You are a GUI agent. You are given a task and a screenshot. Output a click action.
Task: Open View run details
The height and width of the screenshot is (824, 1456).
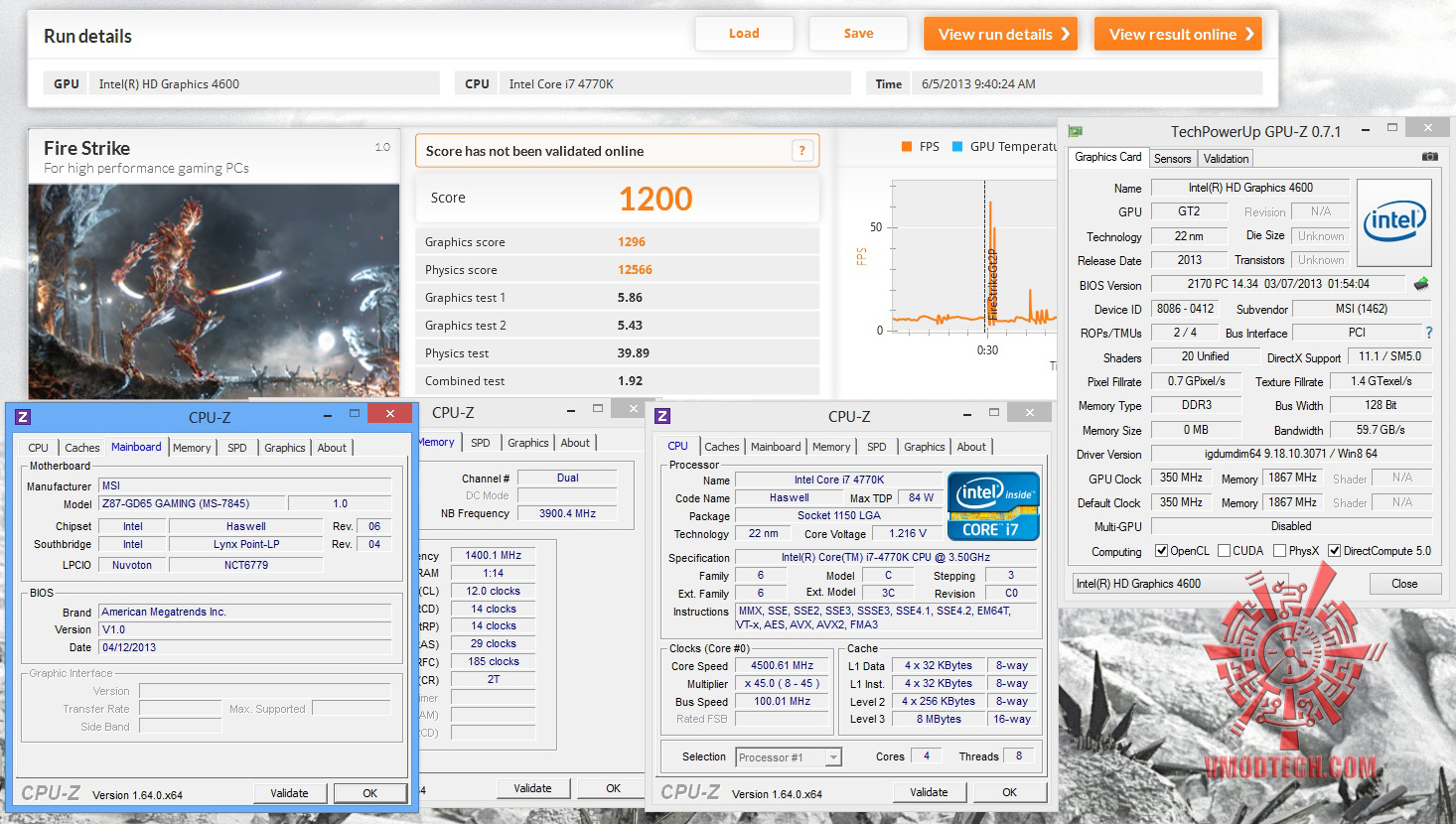point(1000,34)
